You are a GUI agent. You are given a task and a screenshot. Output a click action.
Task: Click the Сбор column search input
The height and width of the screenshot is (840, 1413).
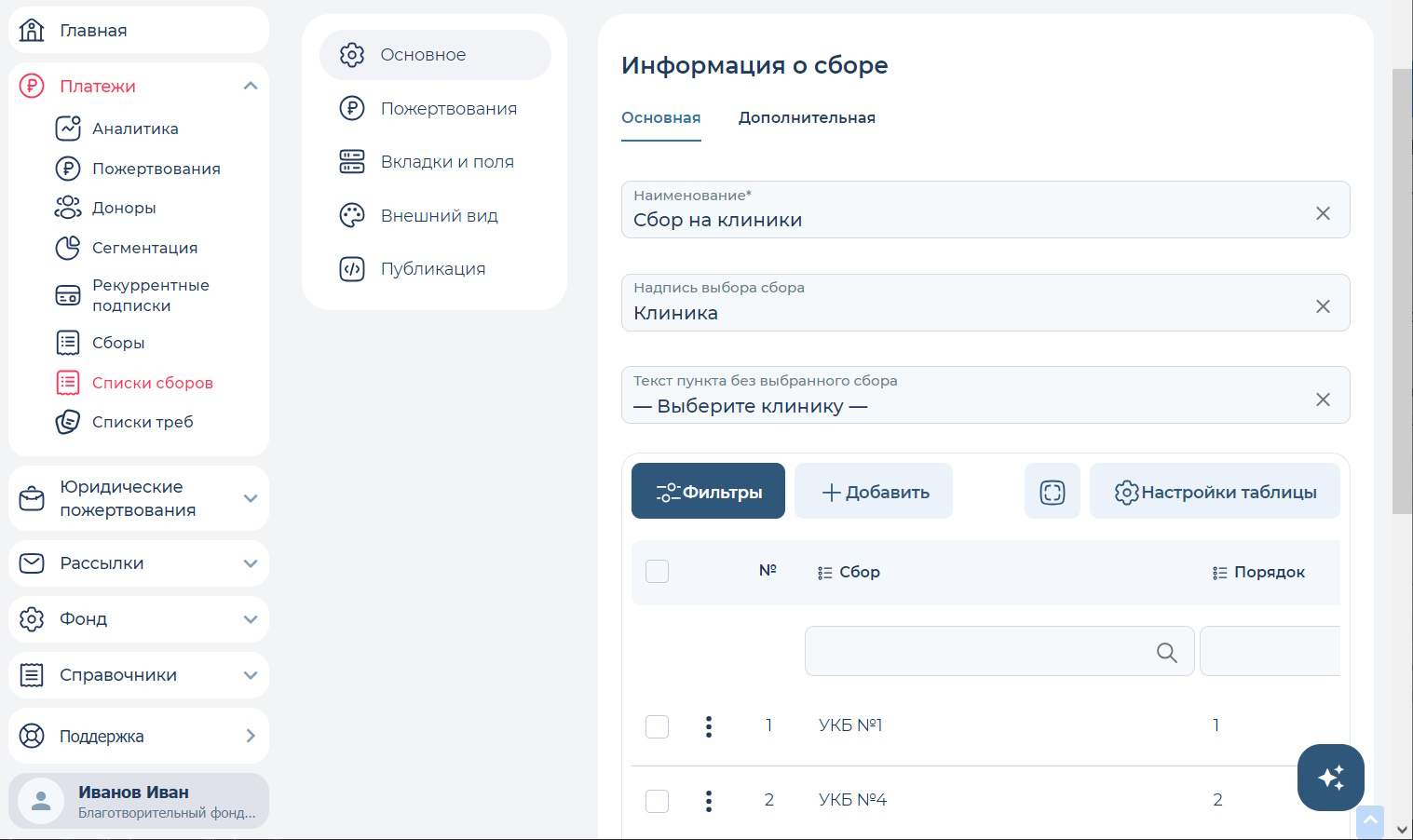pos(999,651)
